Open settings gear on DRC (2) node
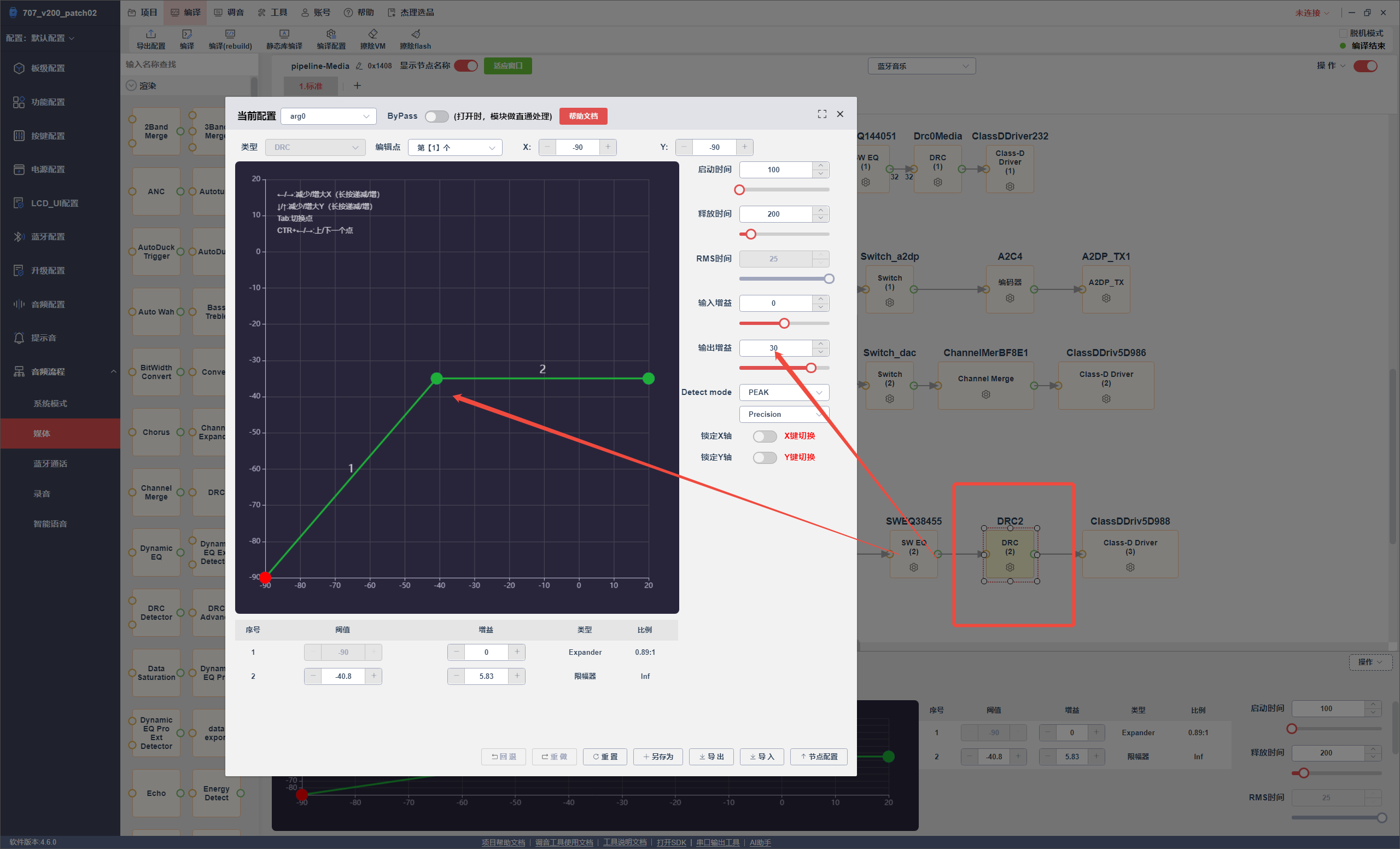 1010,567
